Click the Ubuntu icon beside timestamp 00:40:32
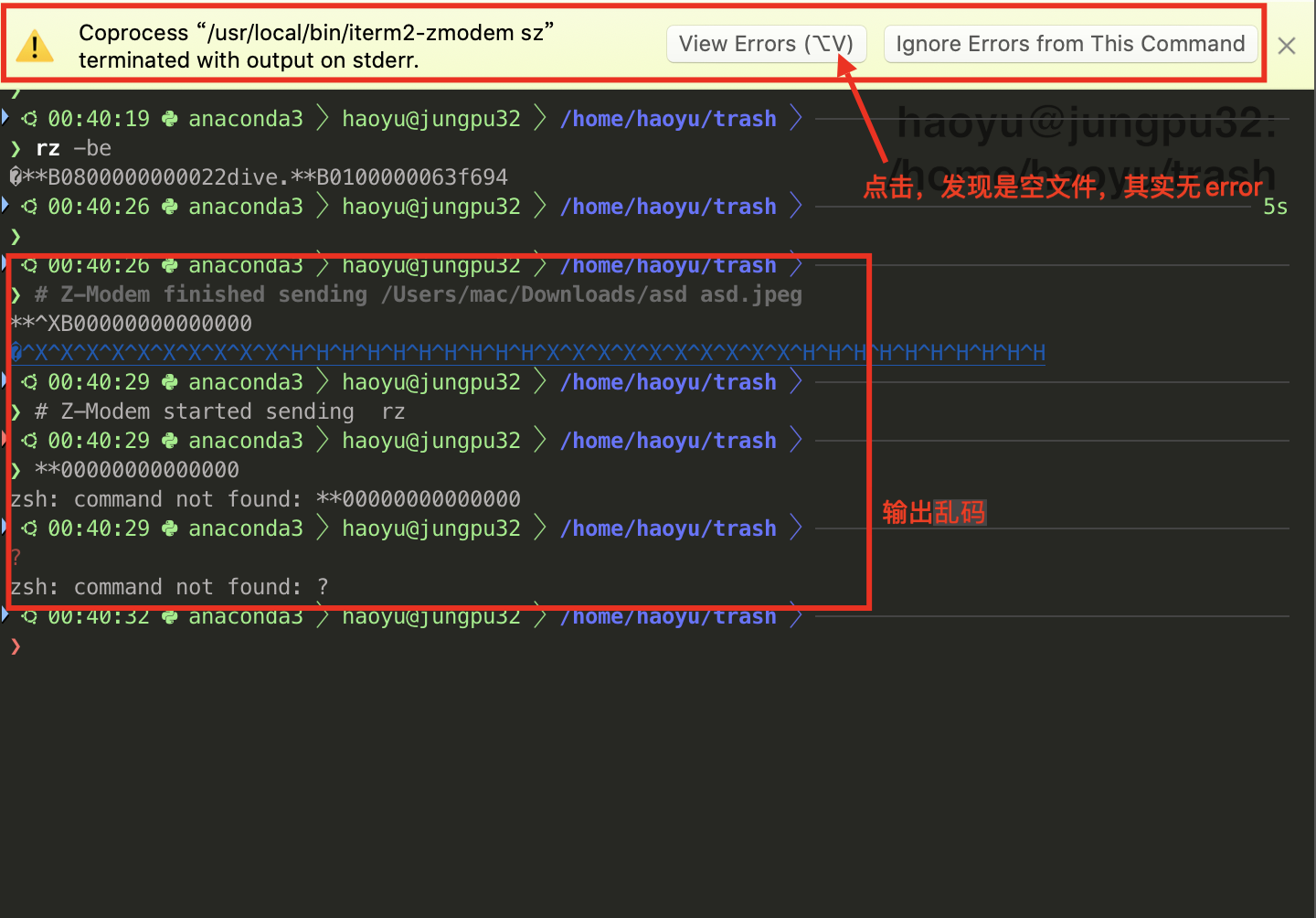This screenshot has width=1316, height=918. point(29,617)
